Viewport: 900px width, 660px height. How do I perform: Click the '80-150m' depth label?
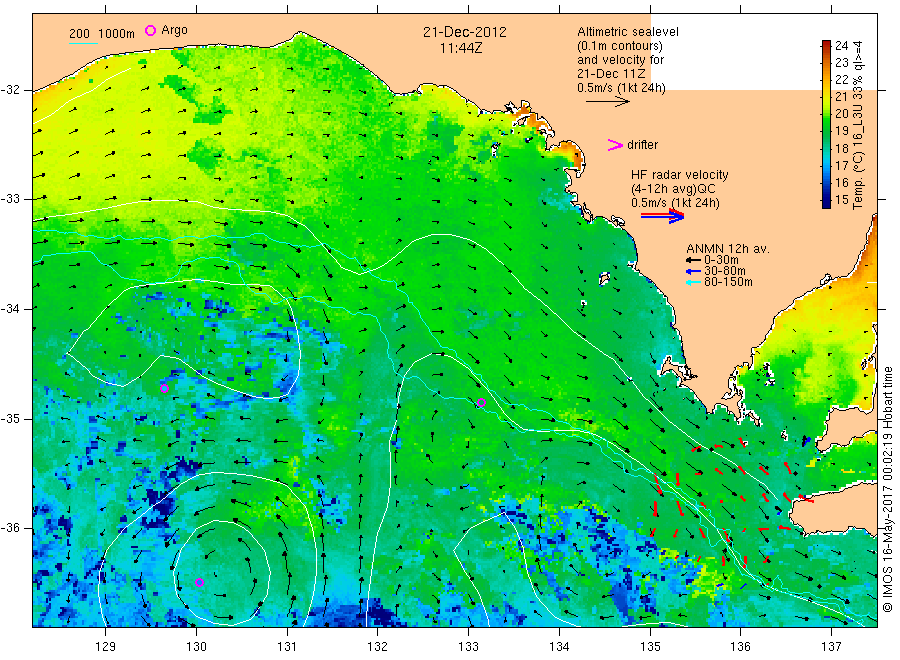point(728,282)
